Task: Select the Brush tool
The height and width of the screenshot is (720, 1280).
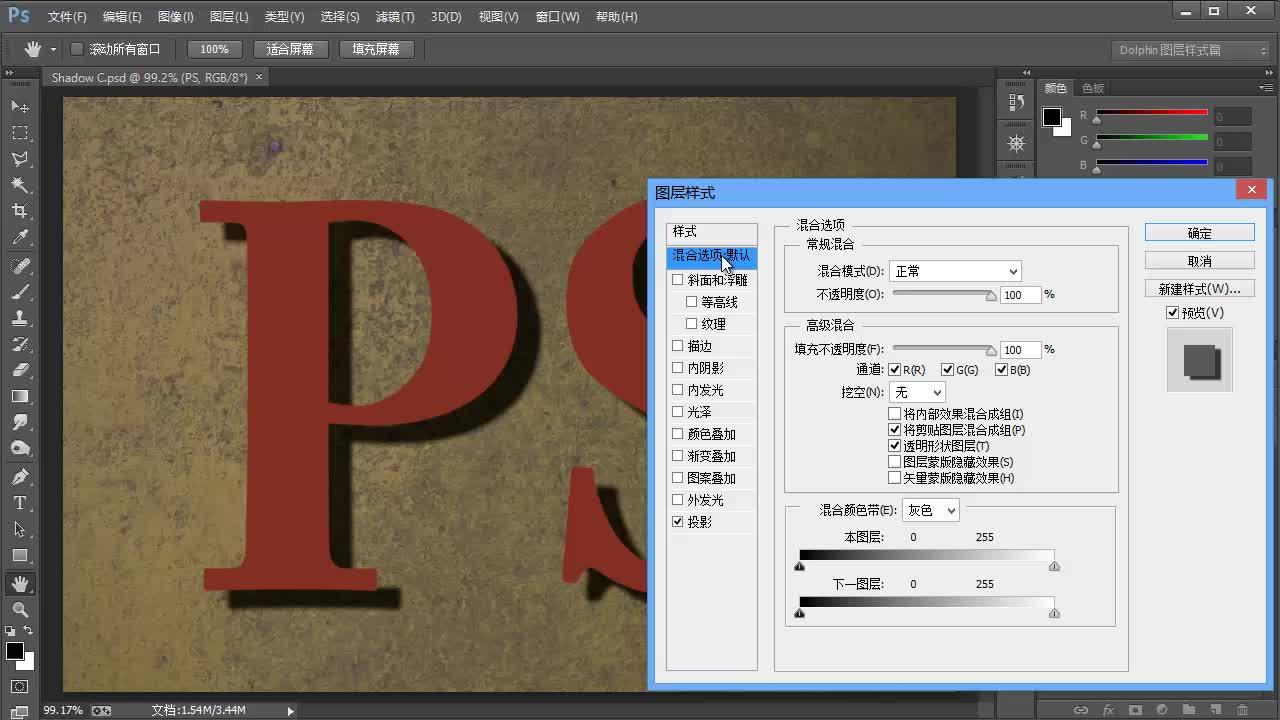Action: coord(20,292)
